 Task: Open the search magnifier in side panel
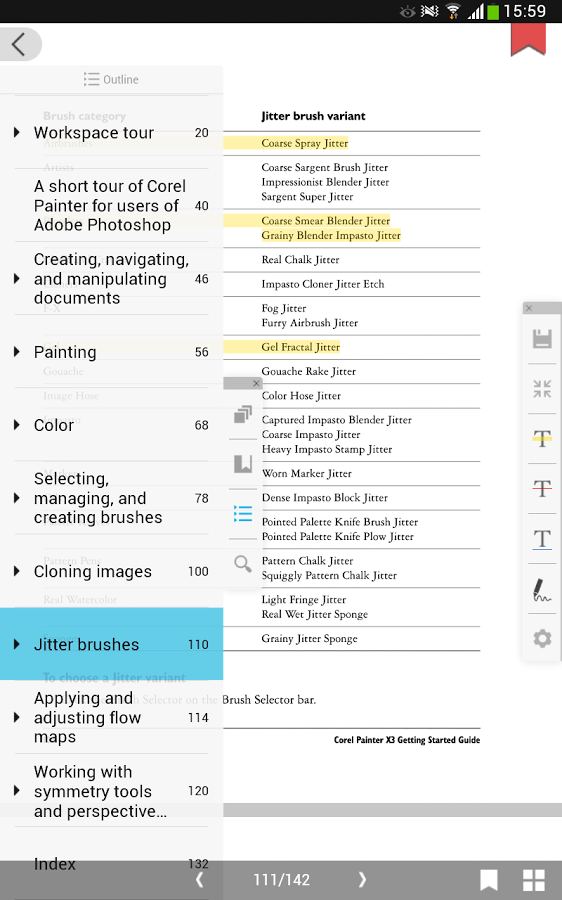(x=243, y=564)
